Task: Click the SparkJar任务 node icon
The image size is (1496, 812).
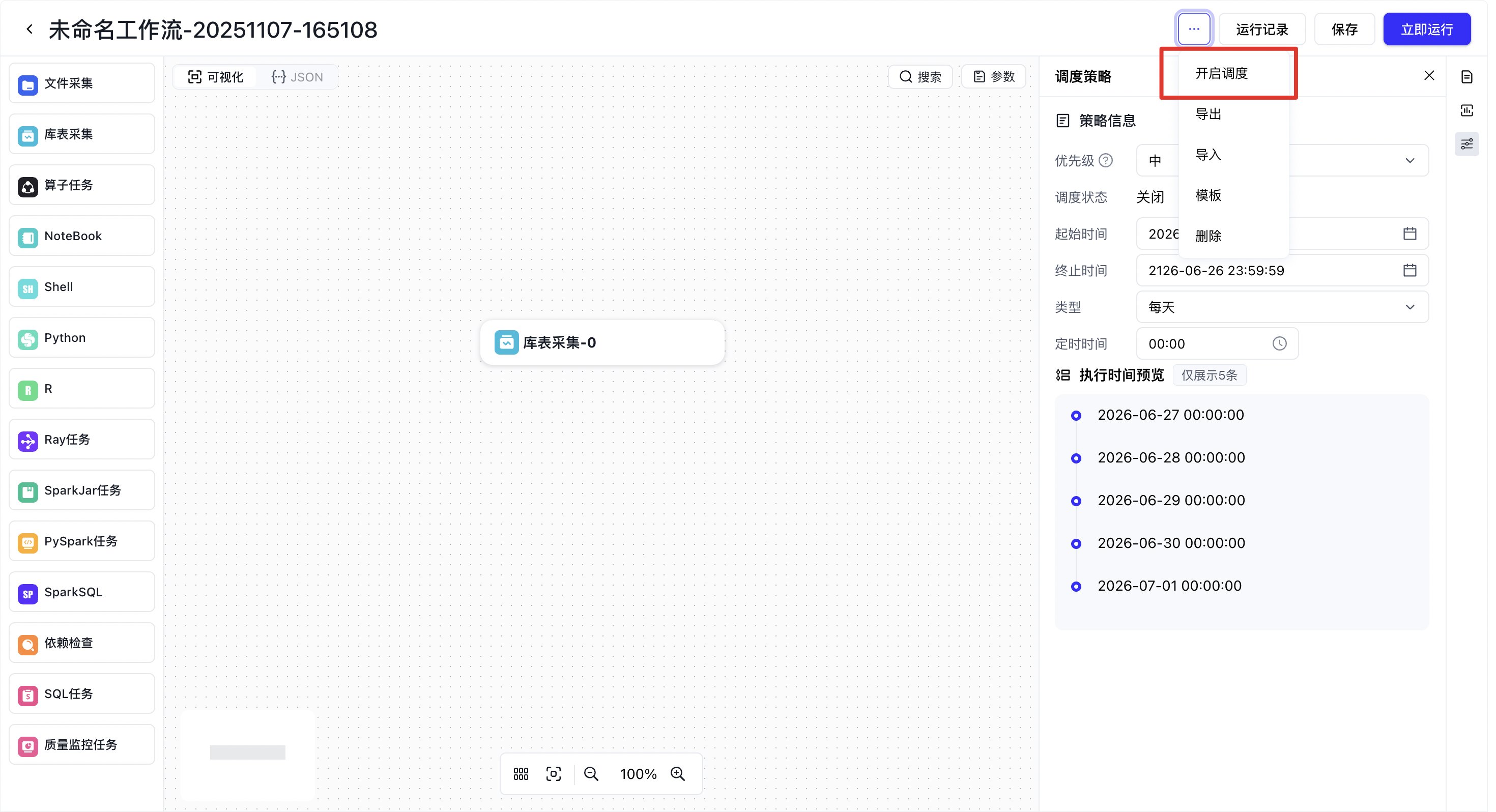Action: 28,492
